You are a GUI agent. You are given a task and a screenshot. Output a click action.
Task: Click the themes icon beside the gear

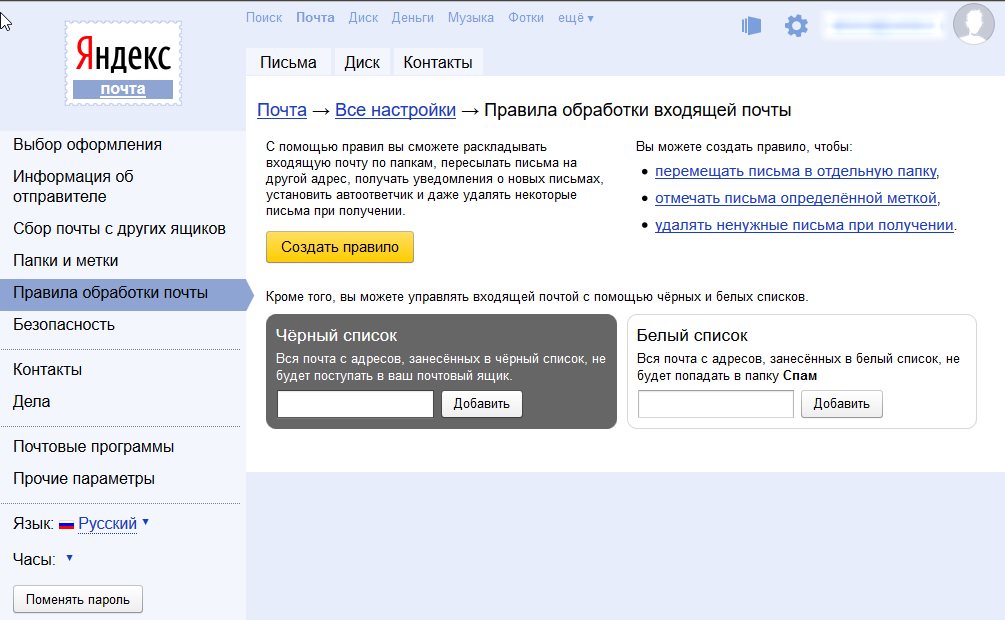pos(752,26)
